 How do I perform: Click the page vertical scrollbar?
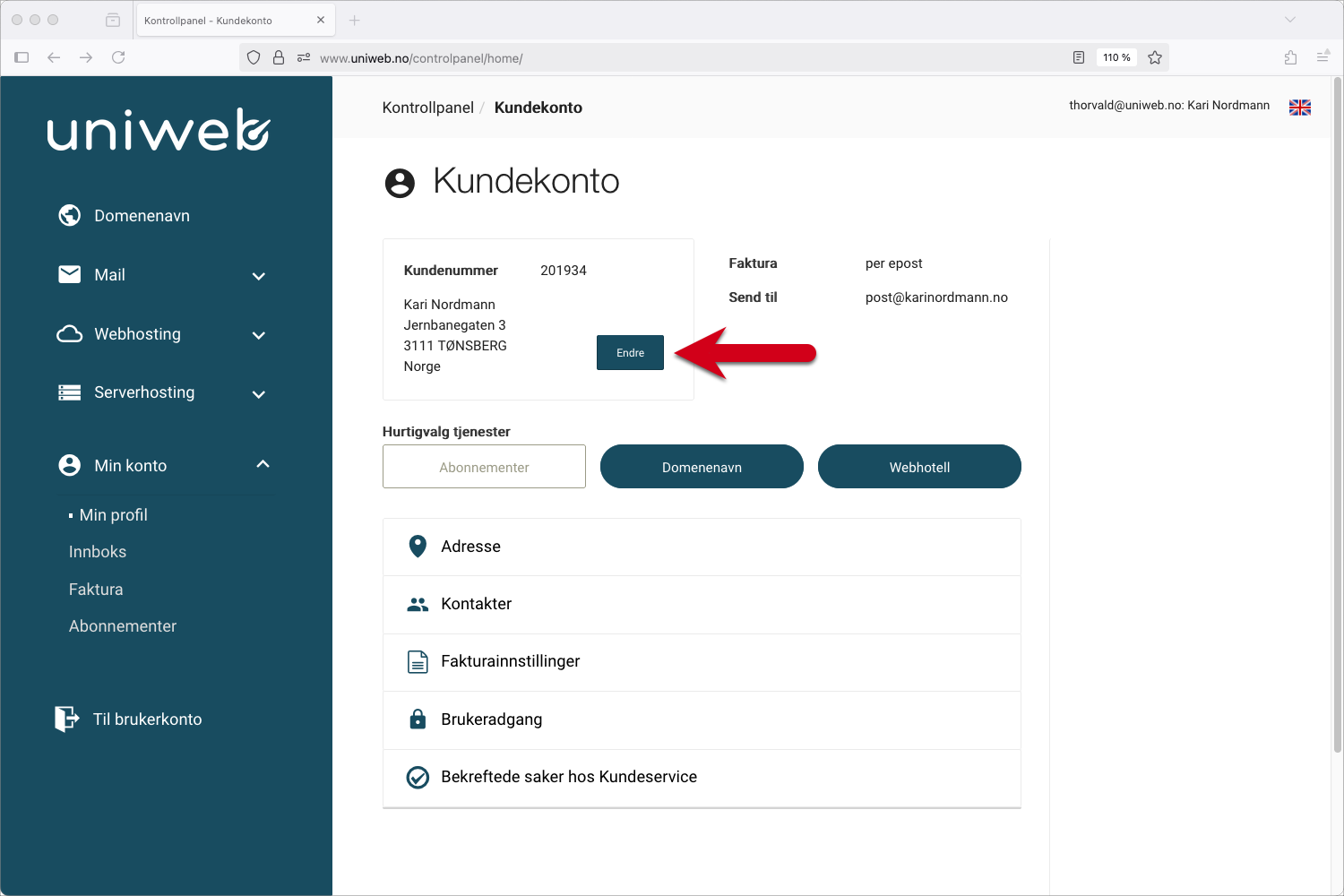tap(1338, 417)
